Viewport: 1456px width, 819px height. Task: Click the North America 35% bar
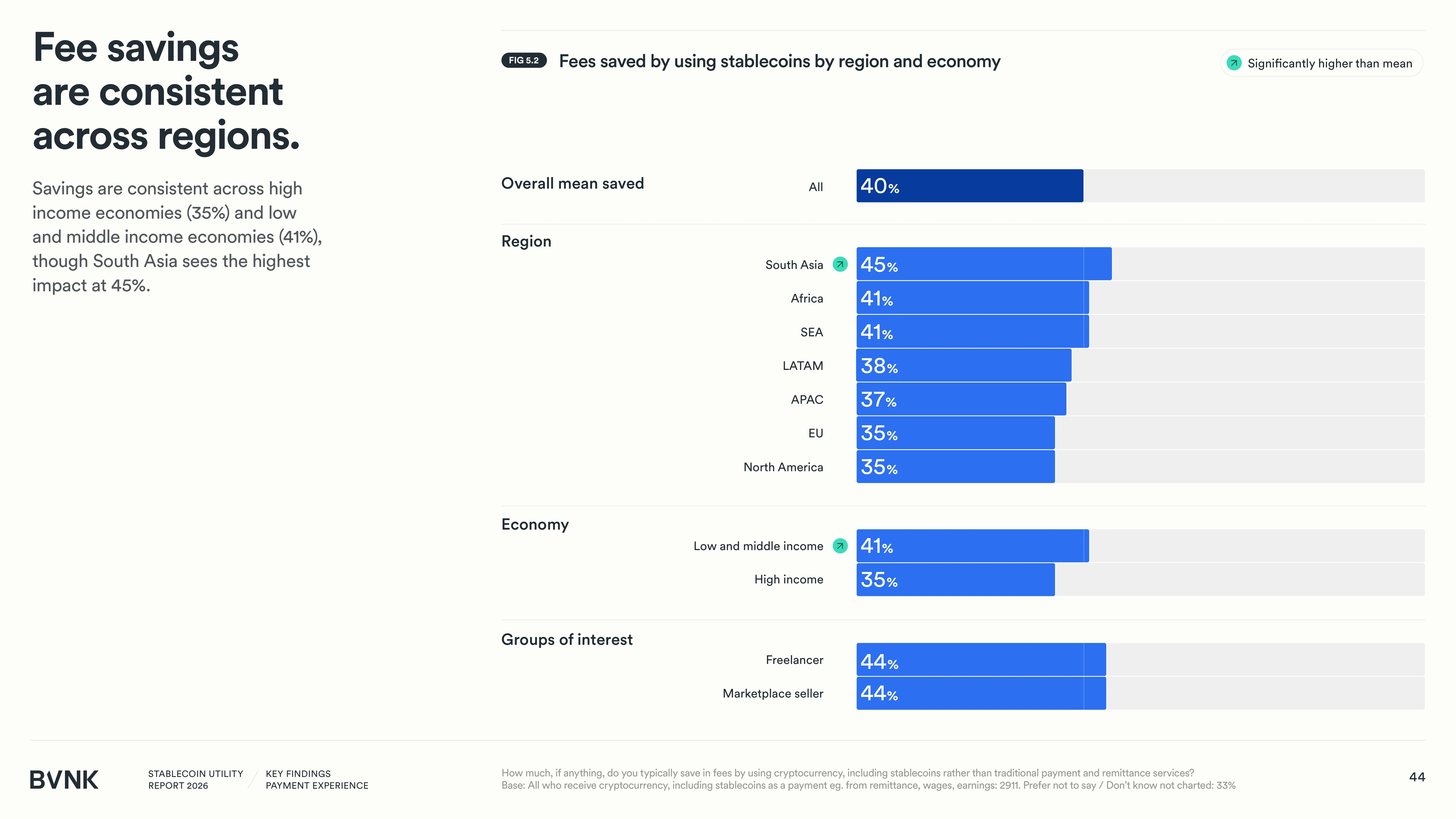pos(956,466)
